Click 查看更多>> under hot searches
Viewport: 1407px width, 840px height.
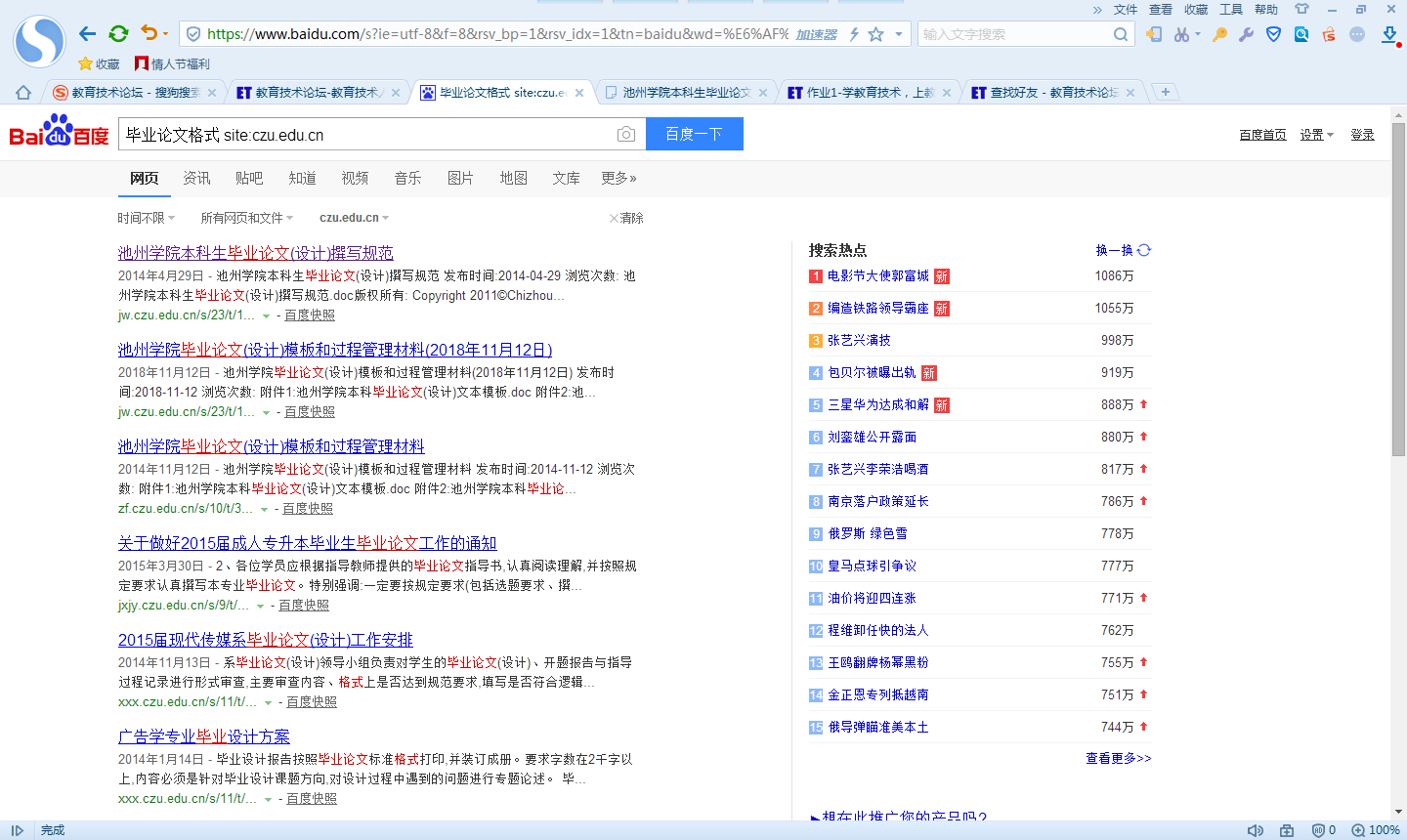click(x=1119, y=758)
